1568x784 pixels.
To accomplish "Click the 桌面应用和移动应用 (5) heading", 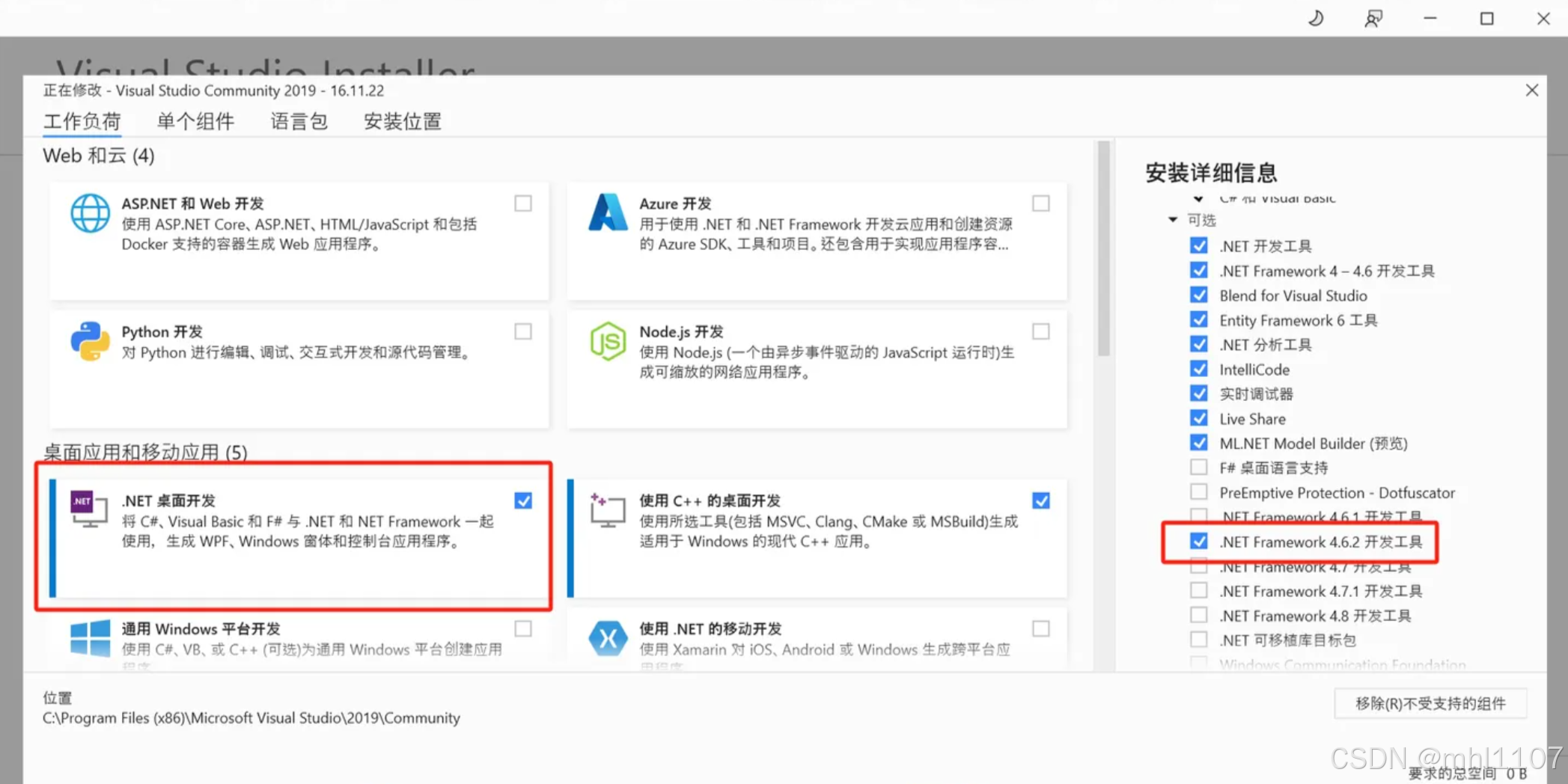I will (x=145, y=452).
